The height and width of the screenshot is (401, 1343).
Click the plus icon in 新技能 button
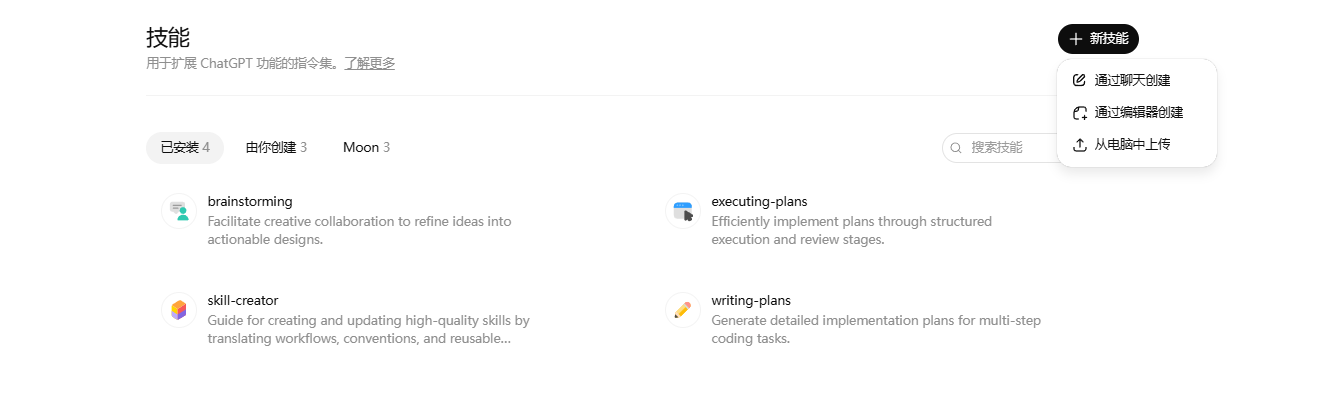coord(1076,39)
